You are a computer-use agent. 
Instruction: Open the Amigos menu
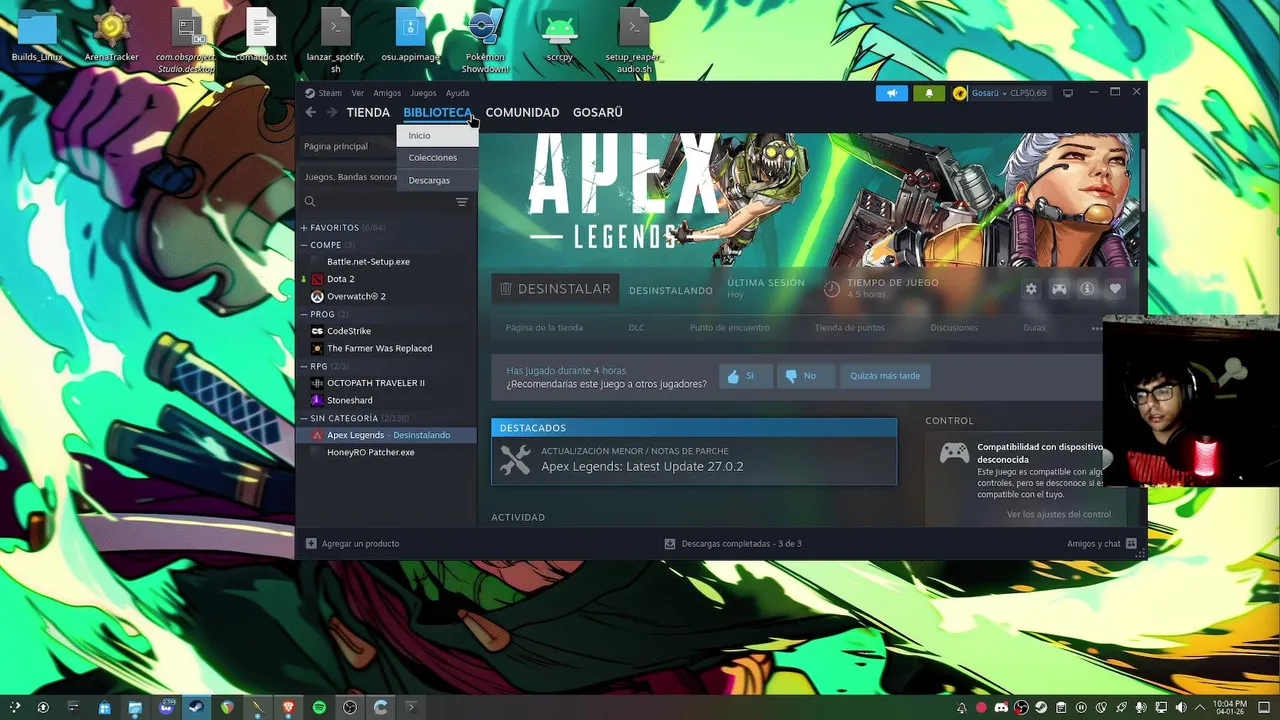tap(387, 93)
